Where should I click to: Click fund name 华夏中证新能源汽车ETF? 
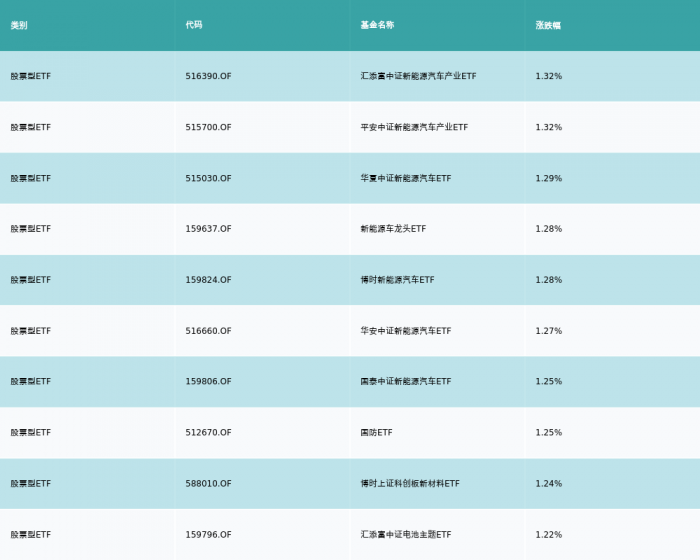point(406,178)
